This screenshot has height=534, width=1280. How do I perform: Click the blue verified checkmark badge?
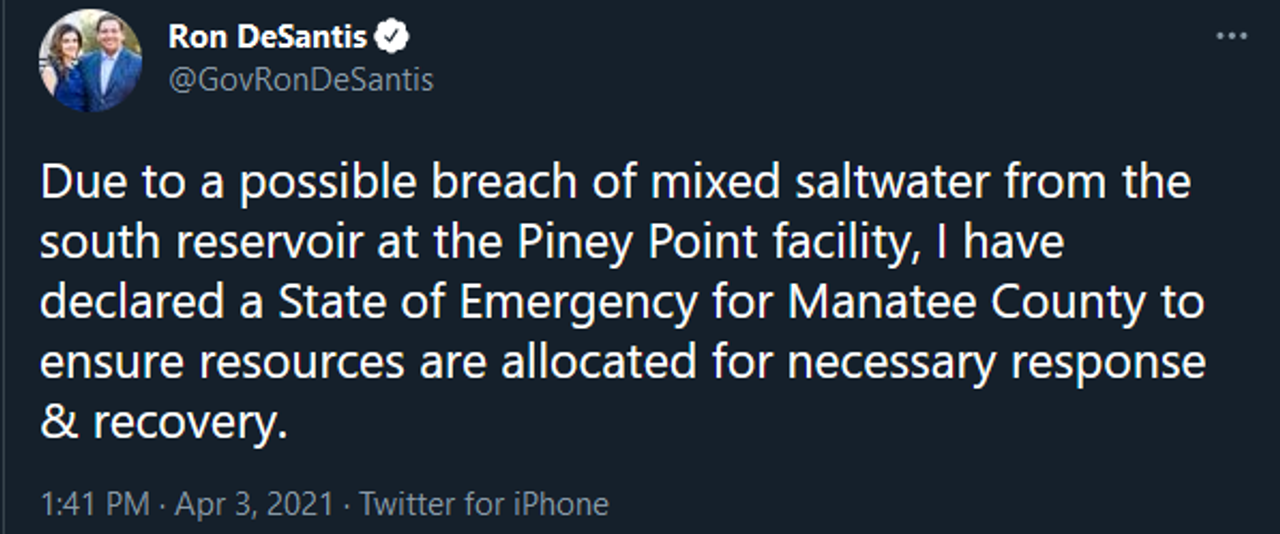393,38
